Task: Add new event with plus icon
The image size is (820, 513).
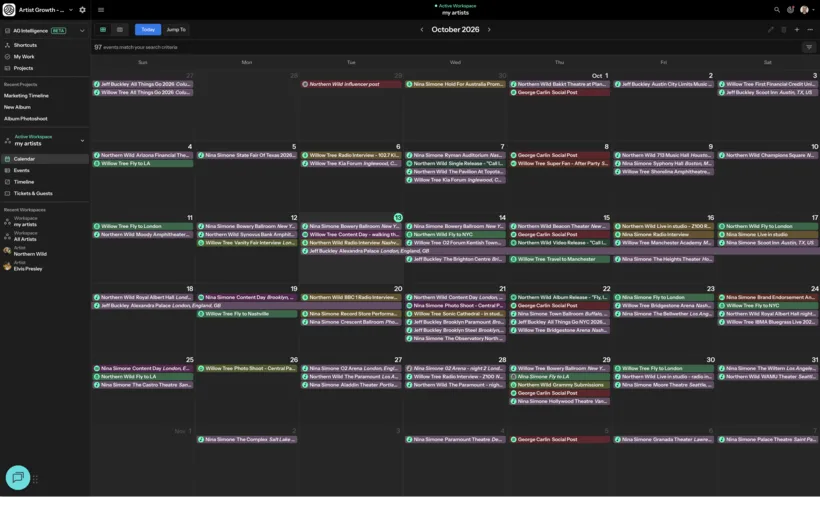Action: tap(796, 30)
